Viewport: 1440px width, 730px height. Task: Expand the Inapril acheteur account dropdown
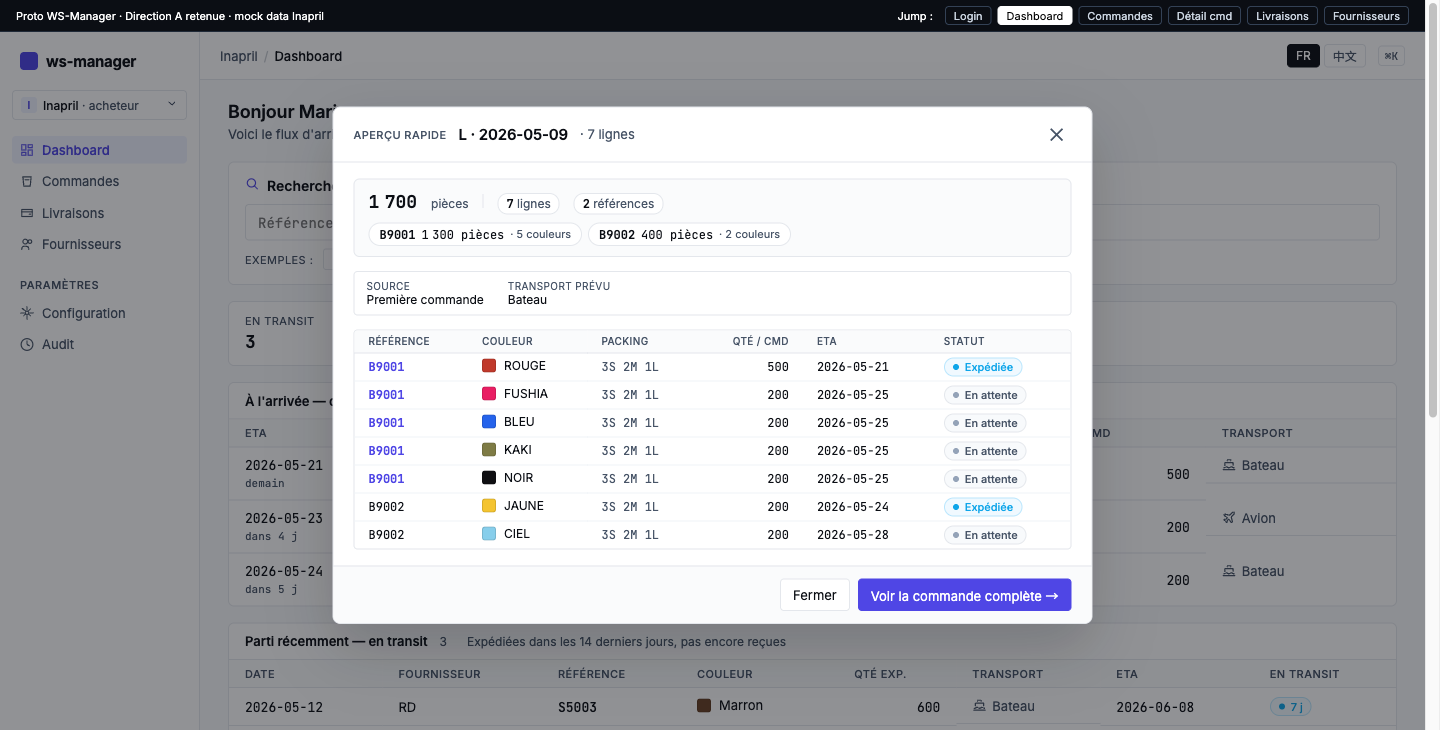(x=99, y=105)
